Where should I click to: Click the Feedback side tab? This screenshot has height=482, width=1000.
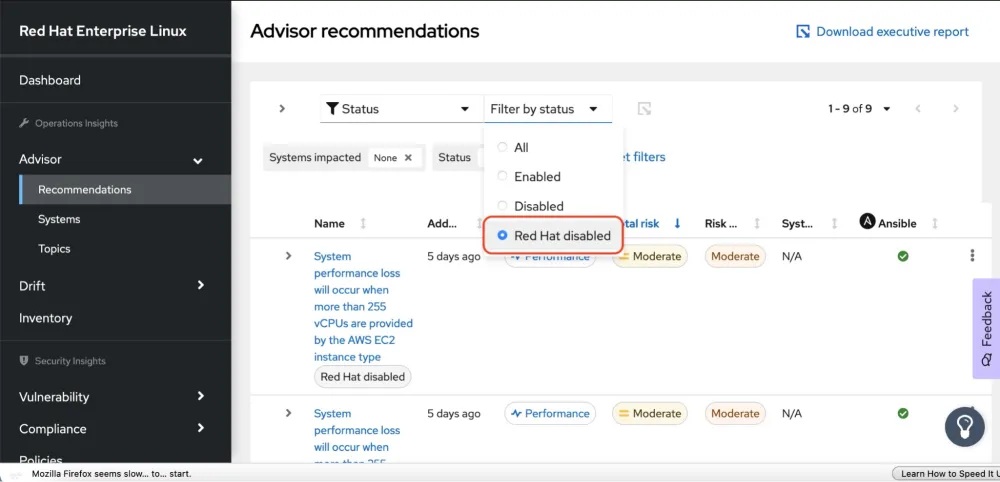tap(986, 328)
